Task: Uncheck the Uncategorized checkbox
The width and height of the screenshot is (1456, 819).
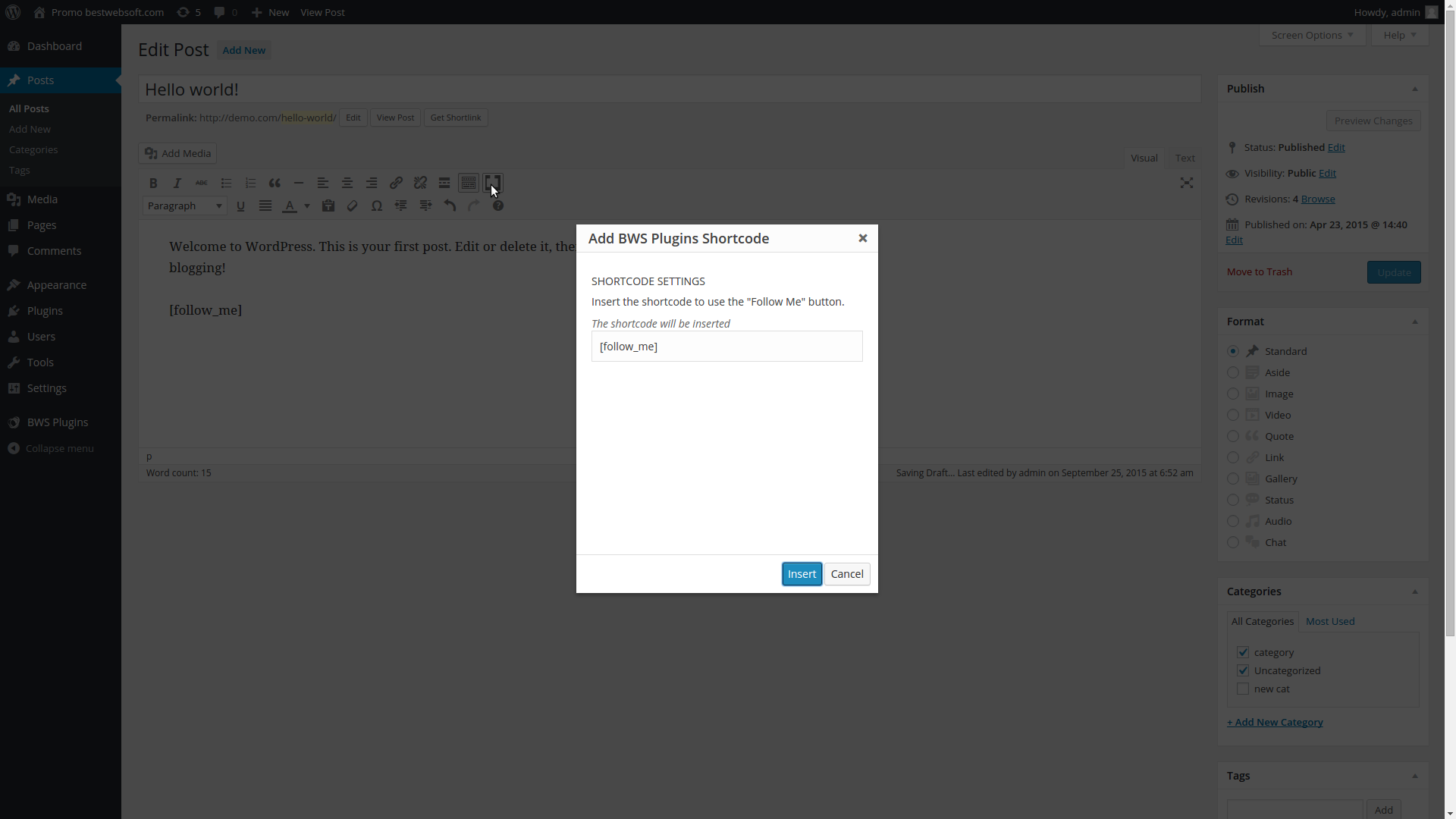Action: coord(1243,670)
